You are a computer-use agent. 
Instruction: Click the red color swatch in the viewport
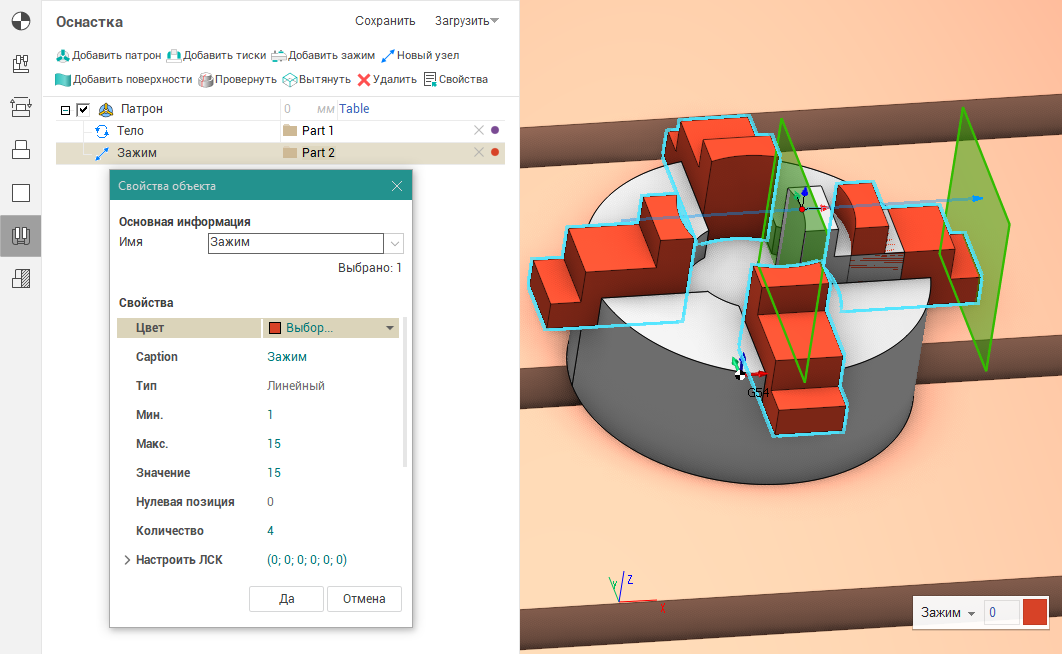(x=1034, y=612)
